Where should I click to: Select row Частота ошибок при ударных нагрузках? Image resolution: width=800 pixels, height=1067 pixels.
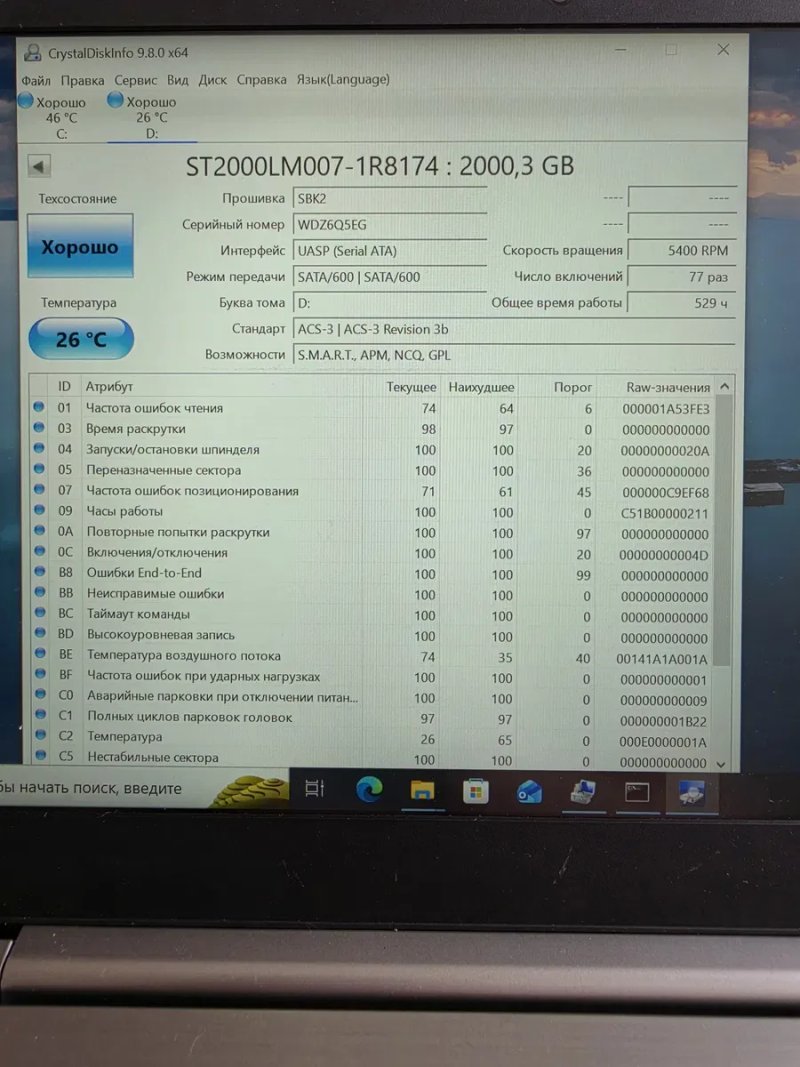pyautogui.click(x=372, y=677)
